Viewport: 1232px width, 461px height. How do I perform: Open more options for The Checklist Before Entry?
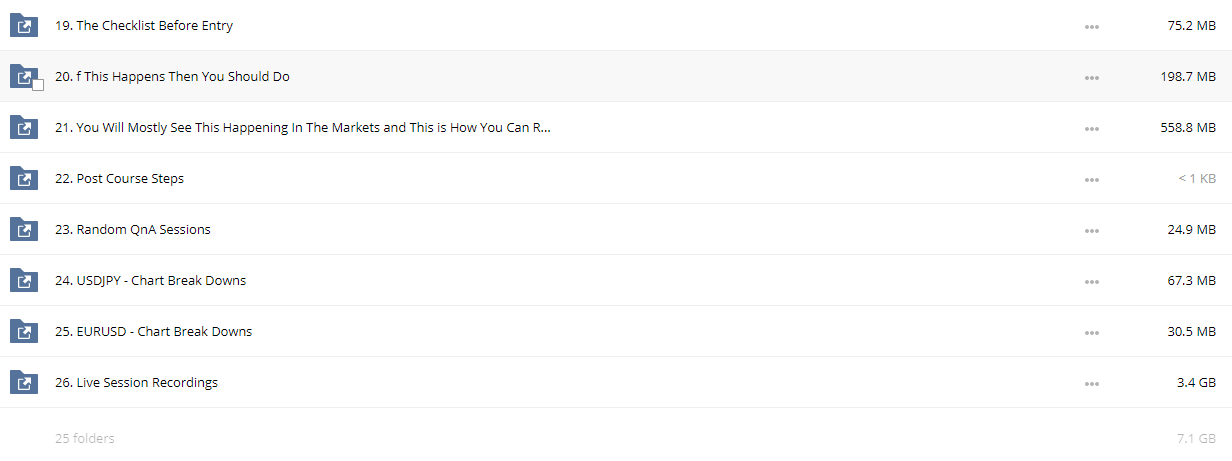point(1091,26)
